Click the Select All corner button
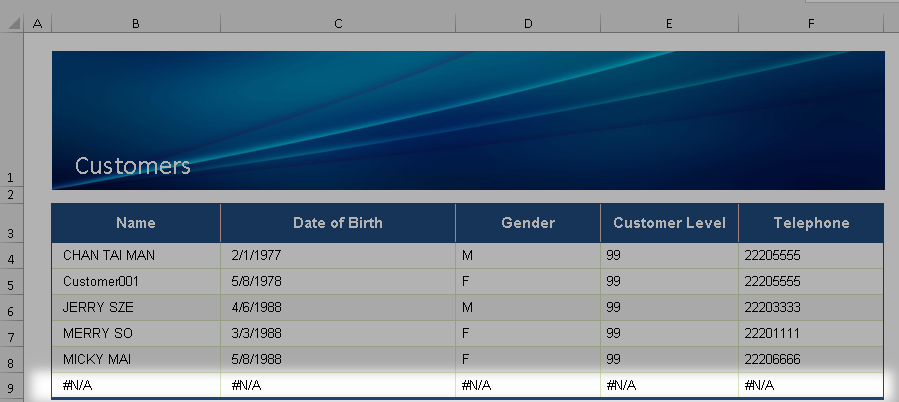Viewport: 899px width, 402px height. [12, 22]
